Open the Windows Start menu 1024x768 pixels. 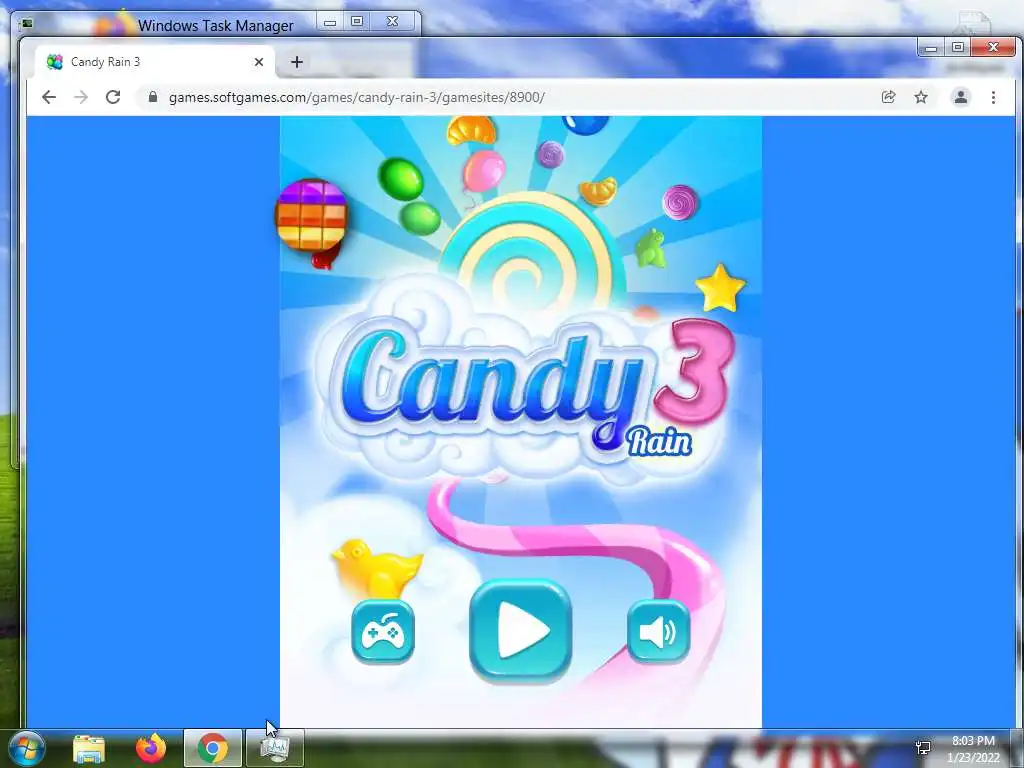(25, 748)
